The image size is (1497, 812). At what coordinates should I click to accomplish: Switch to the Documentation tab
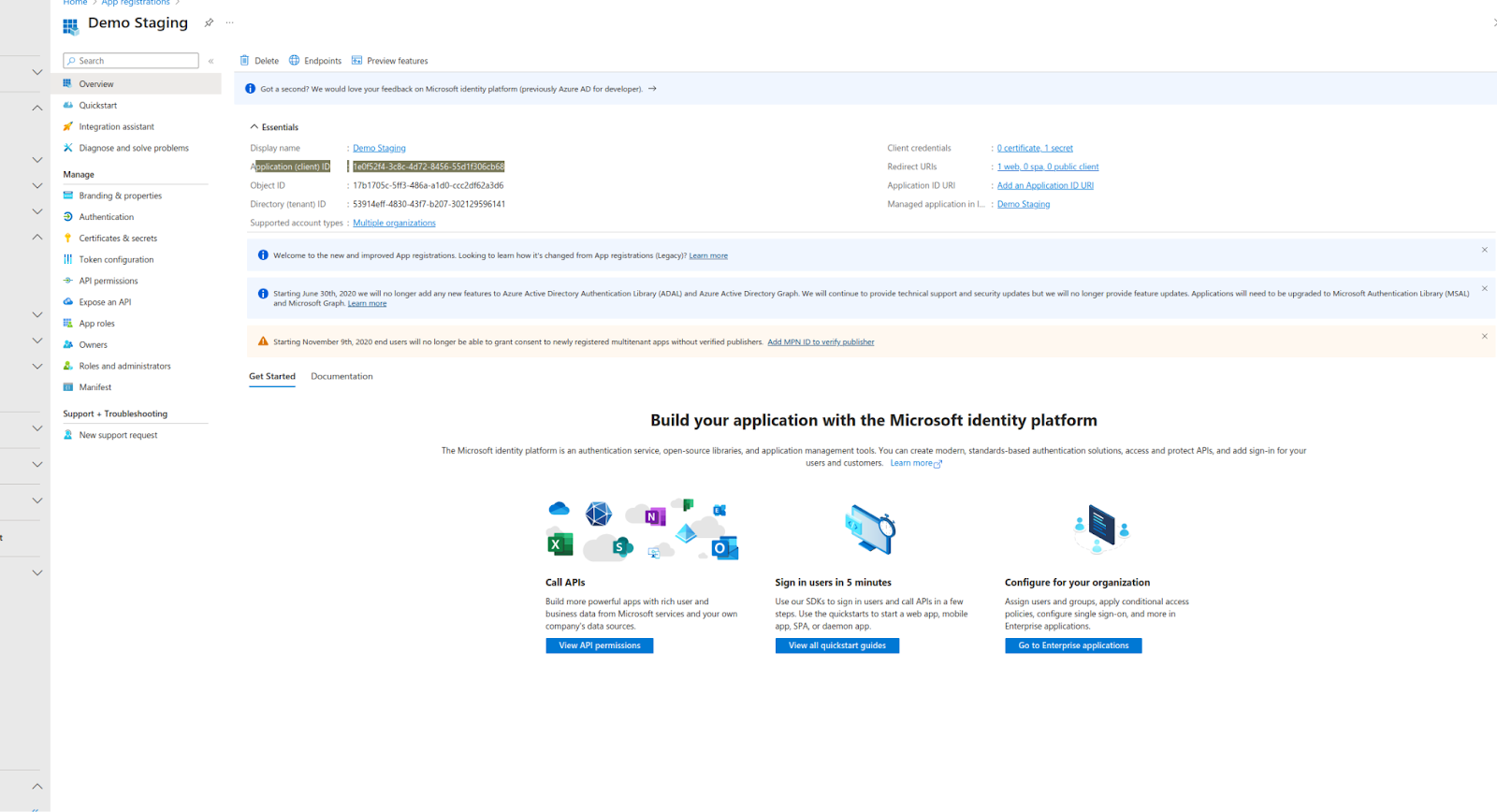click(x=342, y=377)
